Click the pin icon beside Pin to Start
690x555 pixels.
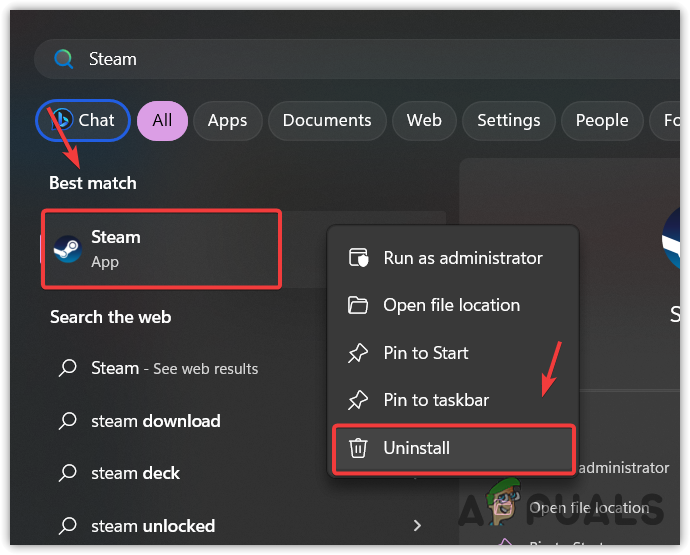click(x=358, y=353)
